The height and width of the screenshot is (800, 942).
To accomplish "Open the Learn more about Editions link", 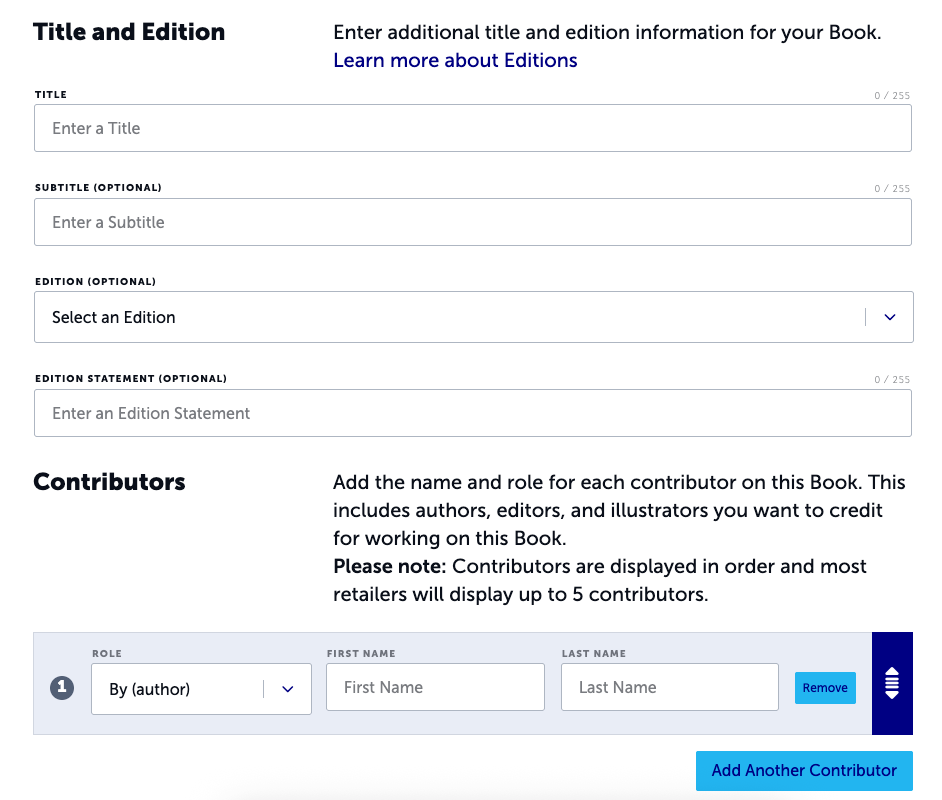I will point(455,60).
